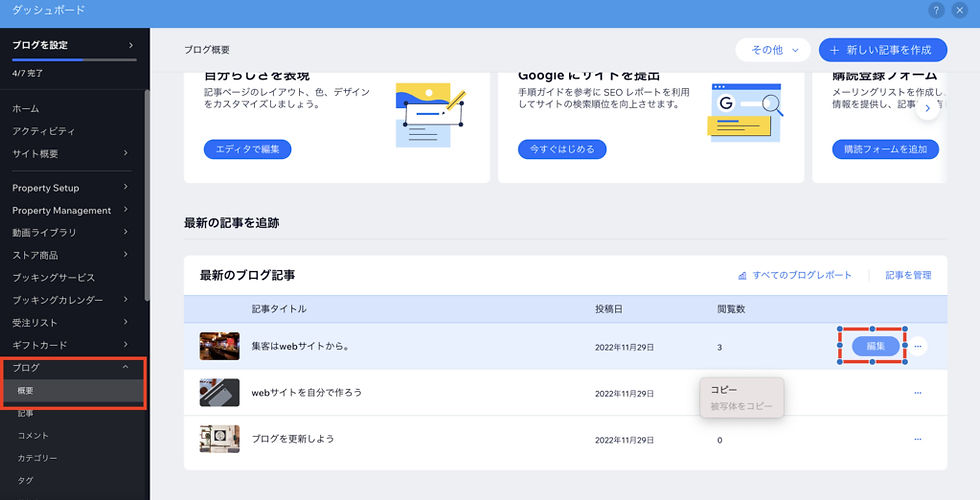Click the view count 3 in first row

point(719,347)
